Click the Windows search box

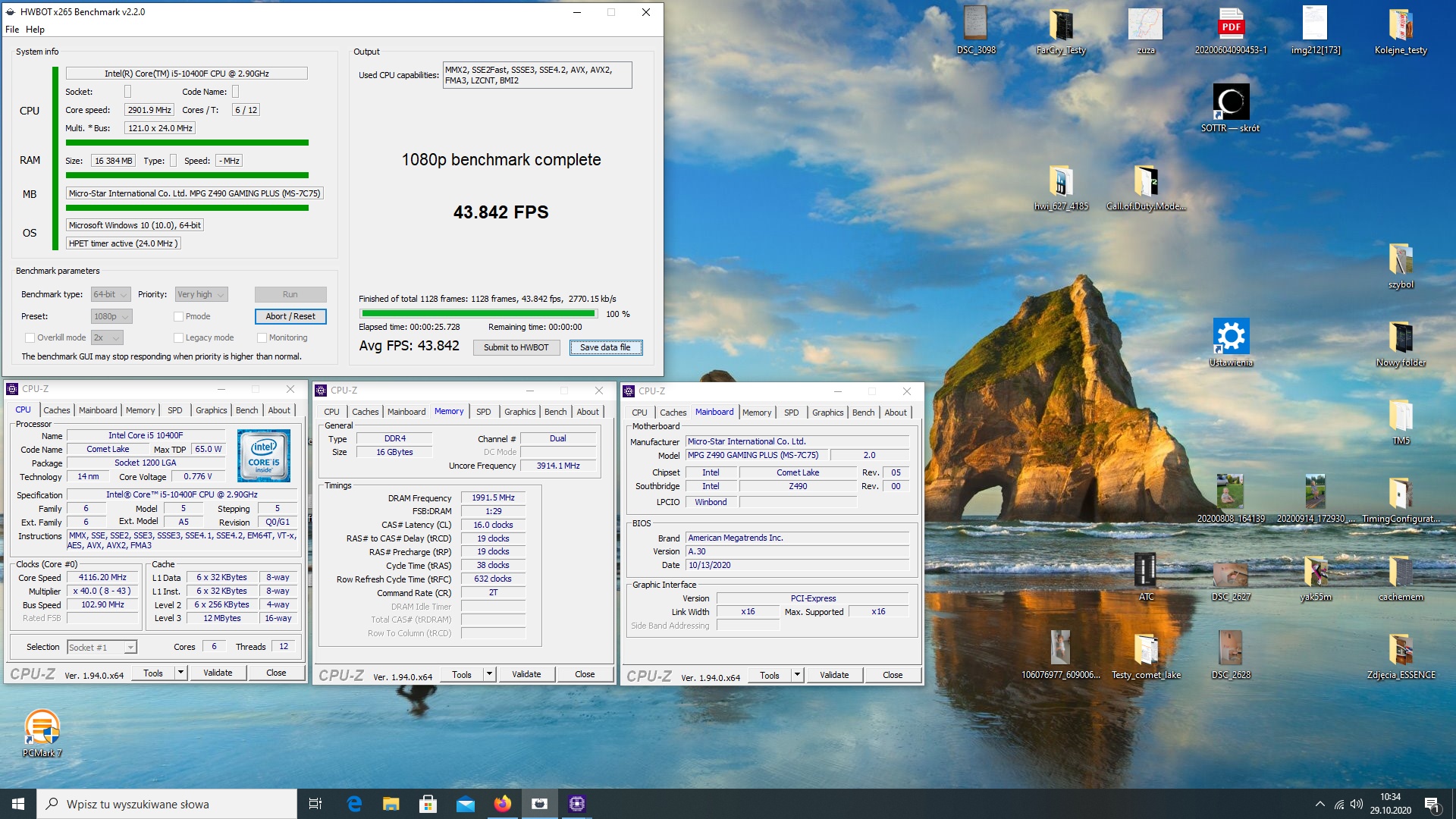pyautogui.click(x=167, y=804)
